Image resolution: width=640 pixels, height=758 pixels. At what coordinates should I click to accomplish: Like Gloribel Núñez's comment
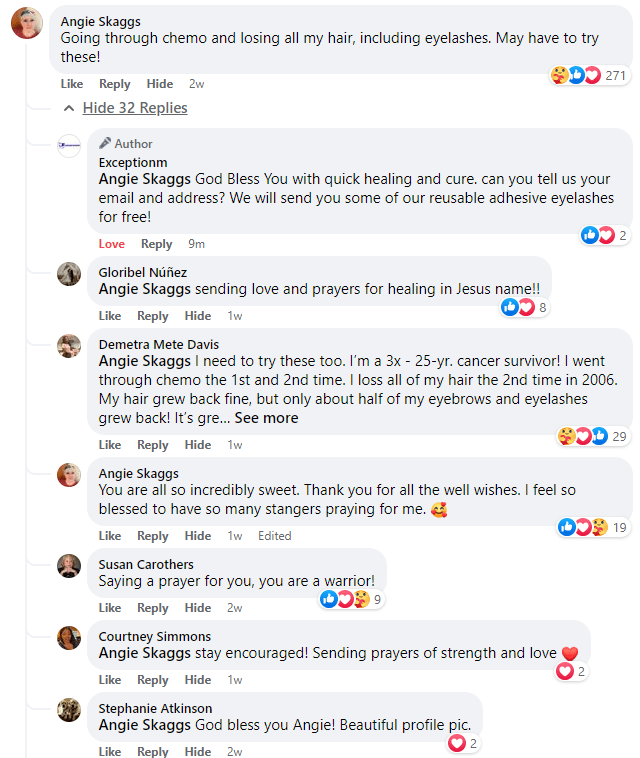110,316
